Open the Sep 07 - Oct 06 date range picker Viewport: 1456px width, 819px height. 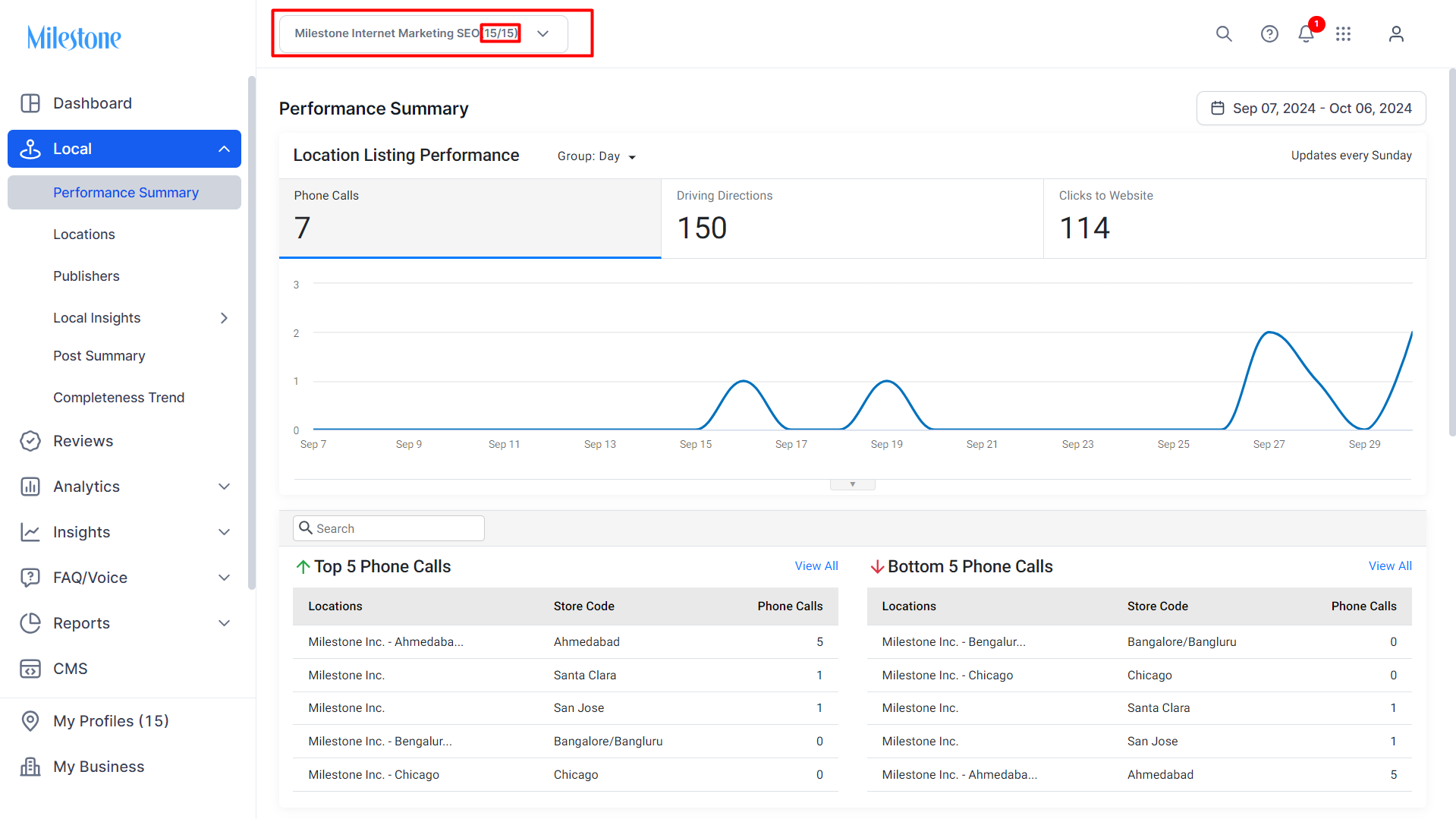coord(1311,109)
